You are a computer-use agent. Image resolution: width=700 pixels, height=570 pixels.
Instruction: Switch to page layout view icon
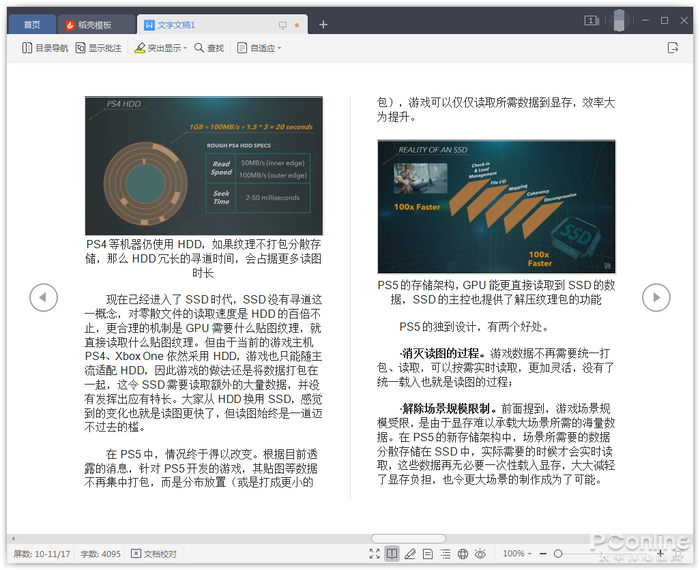tap(428, 554)
